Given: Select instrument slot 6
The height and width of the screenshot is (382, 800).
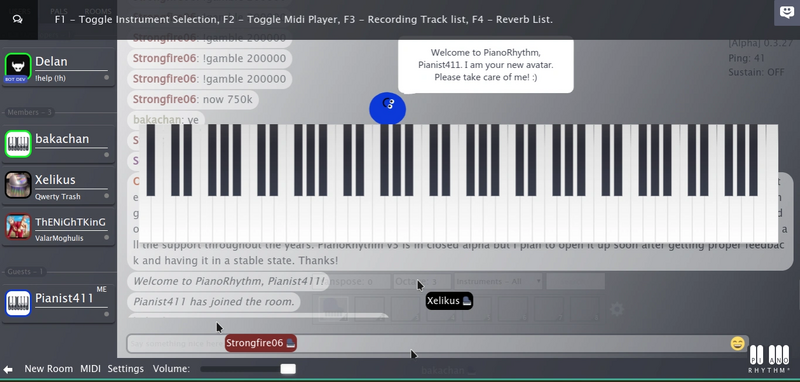Looking at the screenshot, I should point(512,309).
